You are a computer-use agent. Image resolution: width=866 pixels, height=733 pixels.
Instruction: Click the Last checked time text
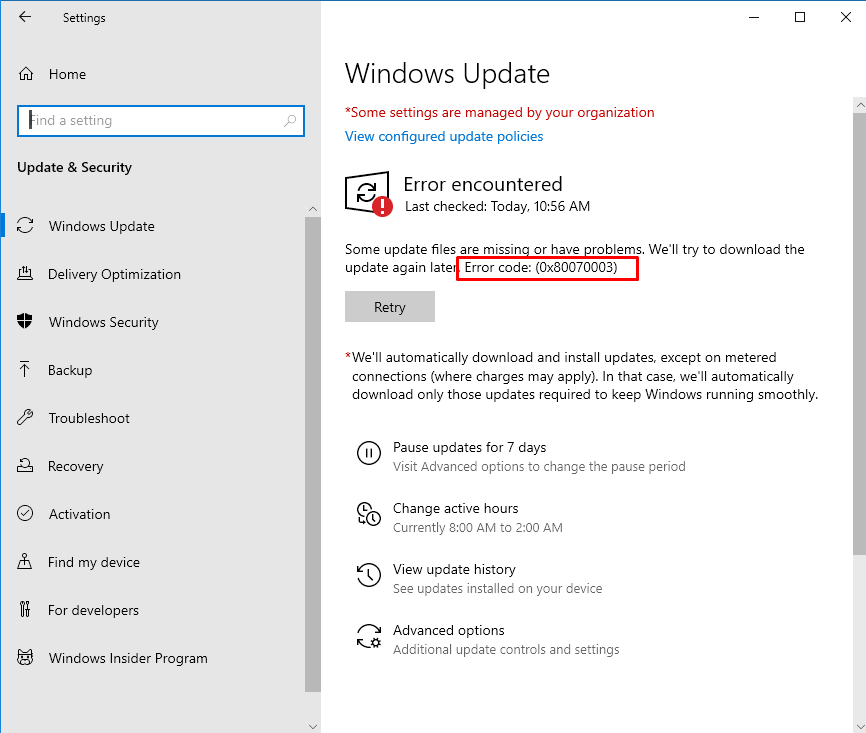[497, 207]
